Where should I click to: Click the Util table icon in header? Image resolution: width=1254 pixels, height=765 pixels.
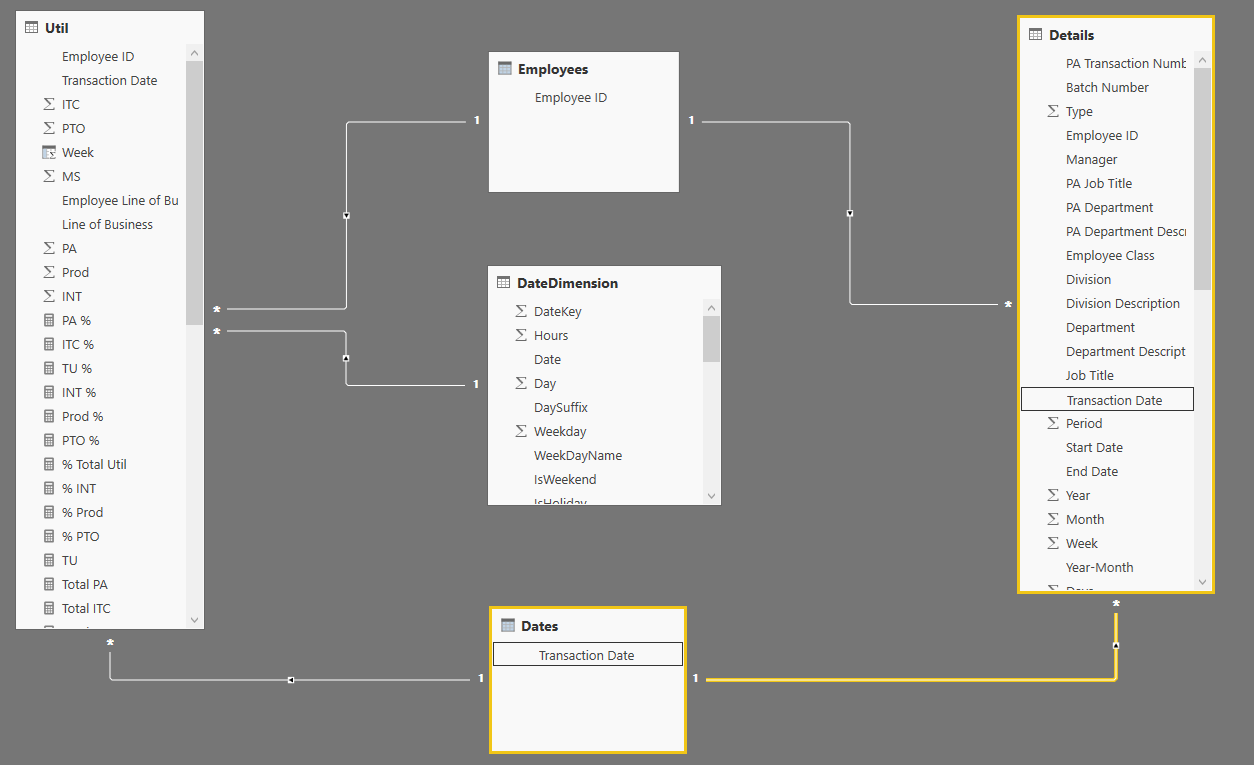pos(31,28)
